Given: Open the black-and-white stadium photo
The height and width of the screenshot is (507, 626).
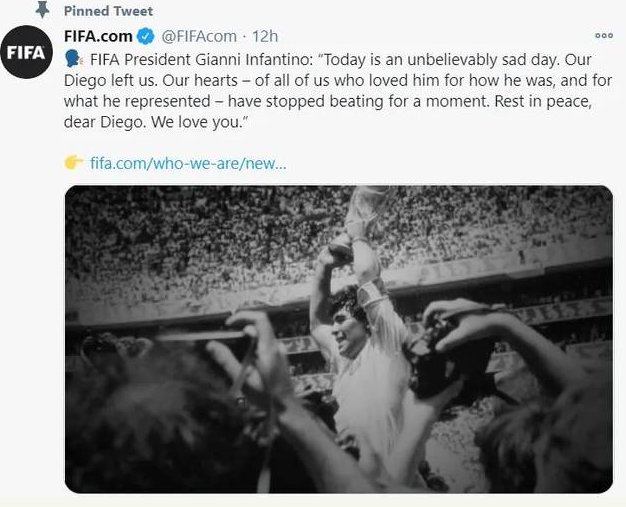Looking at the screenshot, I should click(x=338, y=340).
